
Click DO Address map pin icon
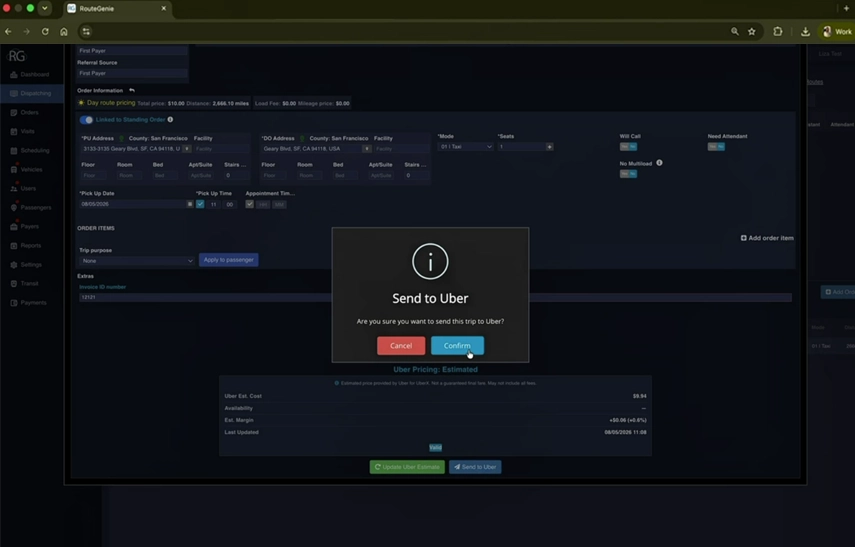pos(302,139)
